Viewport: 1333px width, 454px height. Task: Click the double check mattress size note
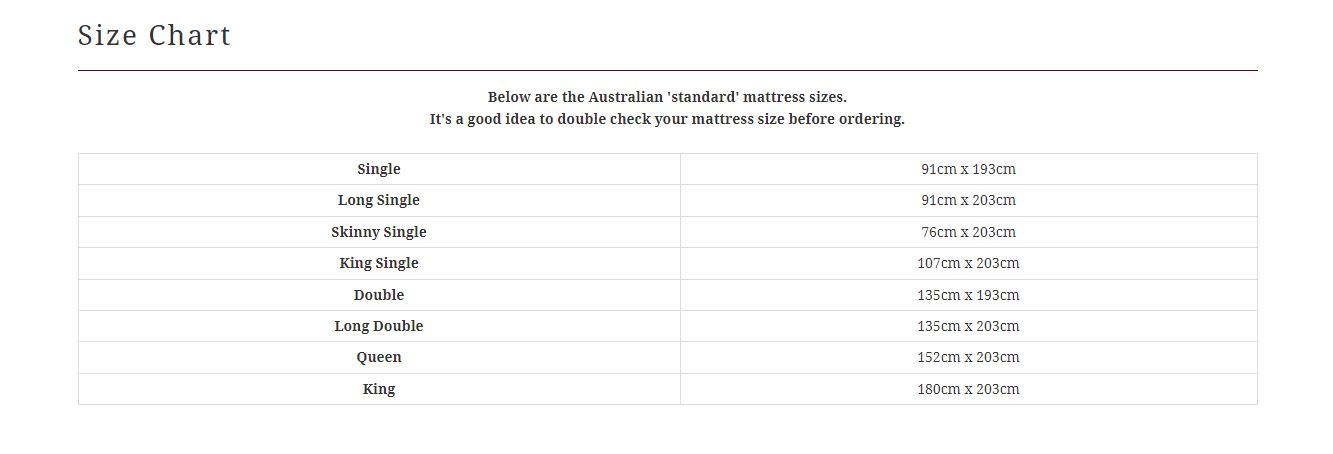[667, 119]
